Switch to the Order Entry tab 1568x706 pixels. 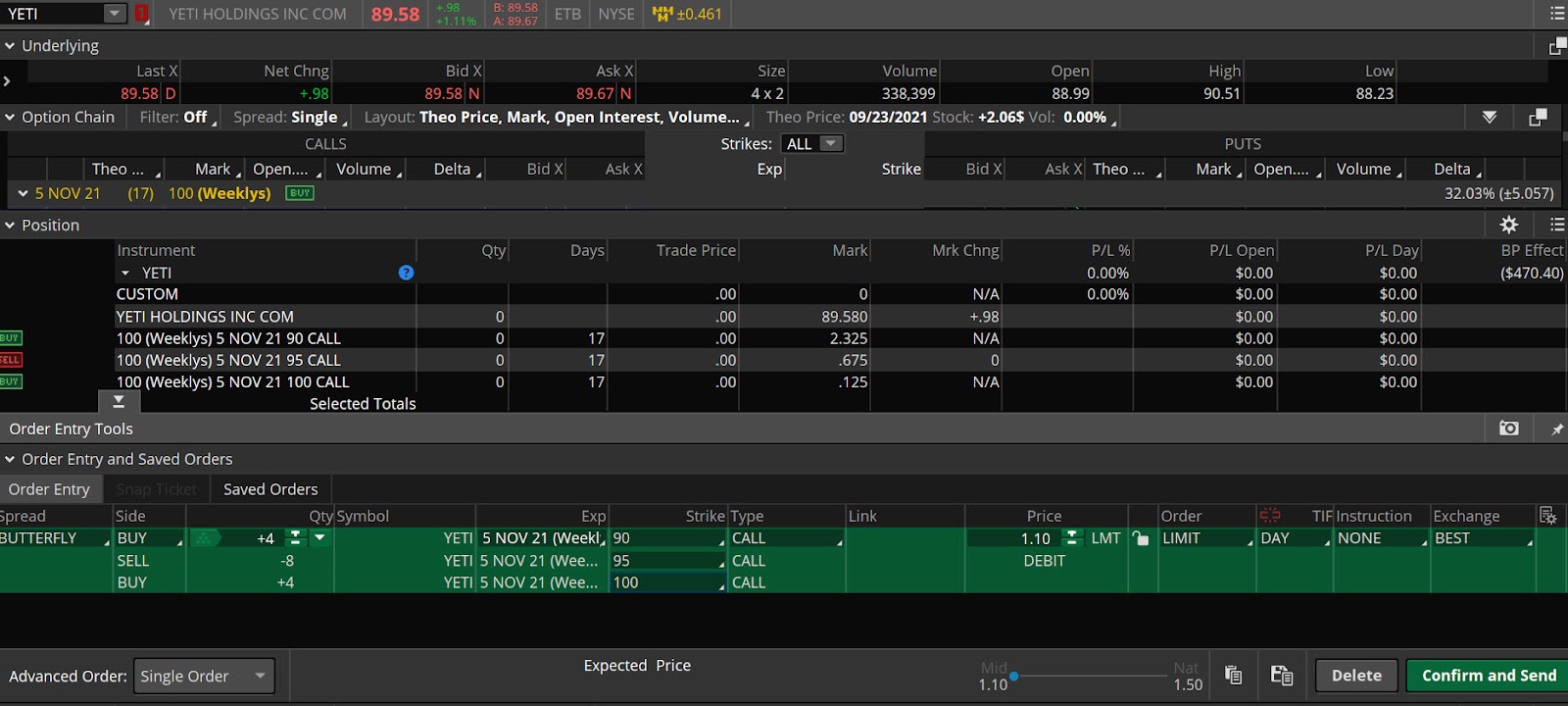(x=49, y=488)
